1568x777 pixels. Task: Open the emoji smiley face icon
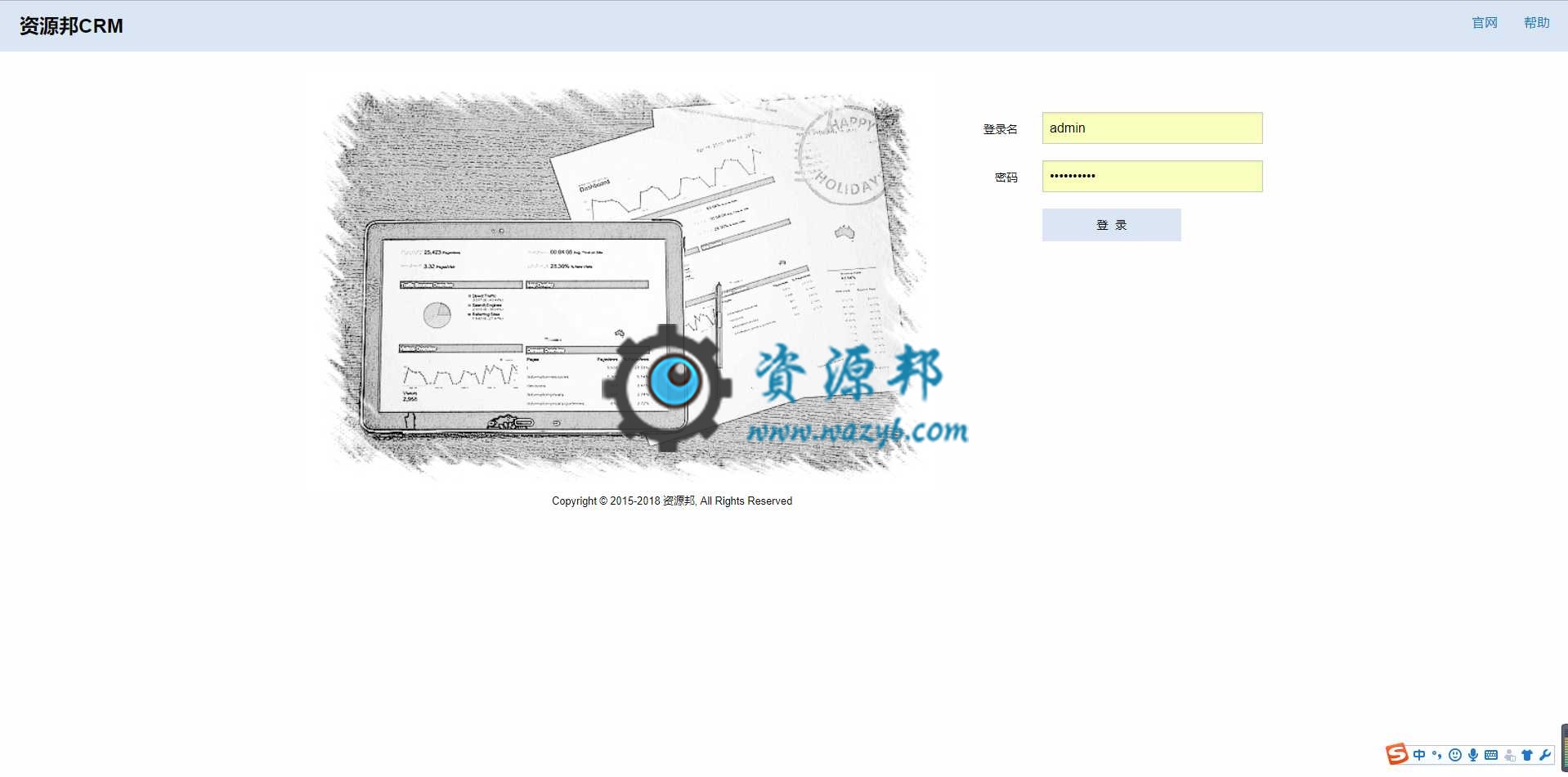click(x=1454, y=755)
